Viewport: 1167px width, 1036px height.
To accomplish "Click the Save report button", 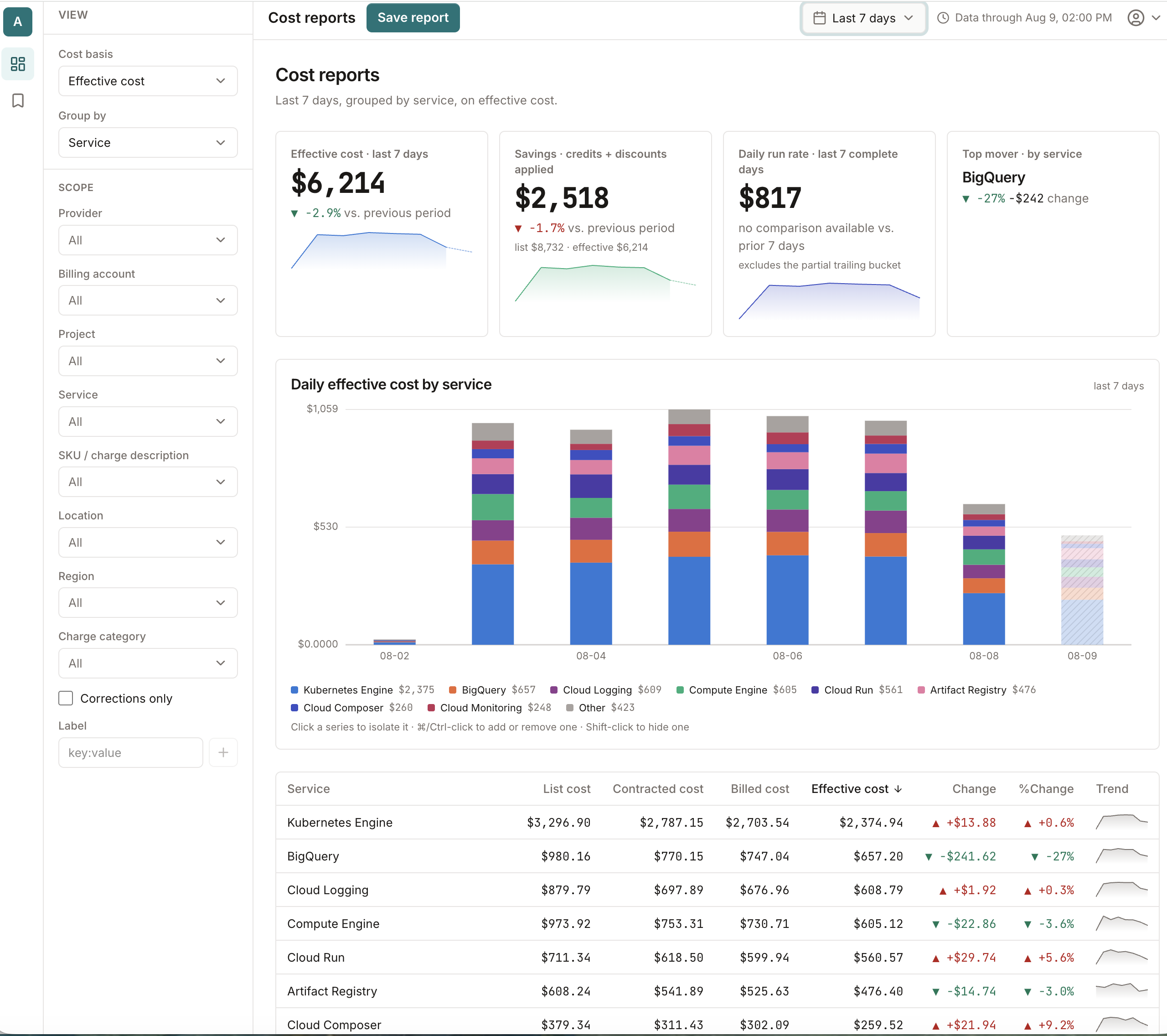I will (x=413, y=18).
